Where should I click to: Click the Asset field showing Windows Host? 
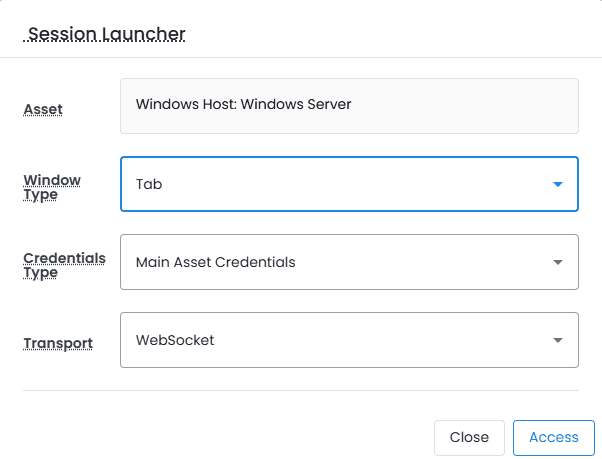(348, 105)
